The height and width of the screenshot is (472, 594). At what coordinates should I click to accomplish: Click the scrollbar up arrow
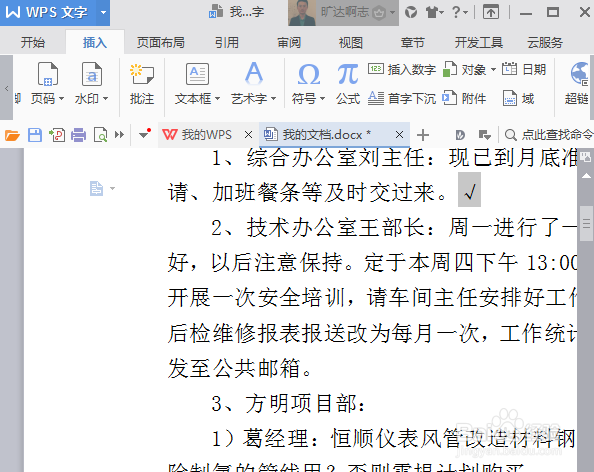point(586,175)
